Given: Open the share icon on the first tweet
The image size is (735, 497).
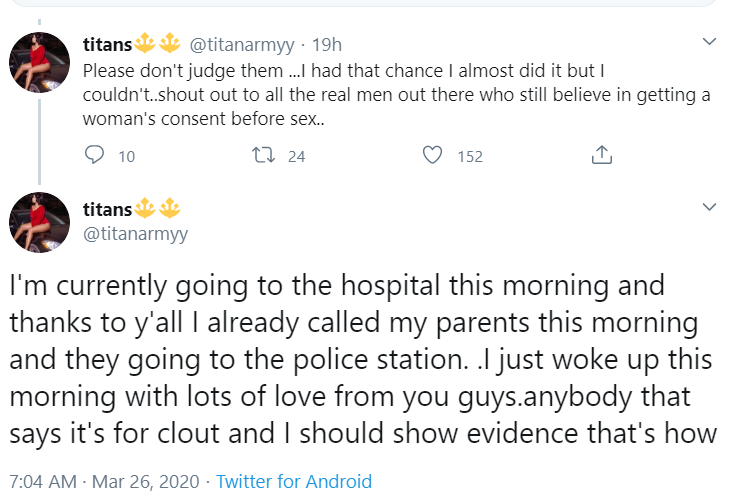Looking at the screenshot, I should 601,155.
